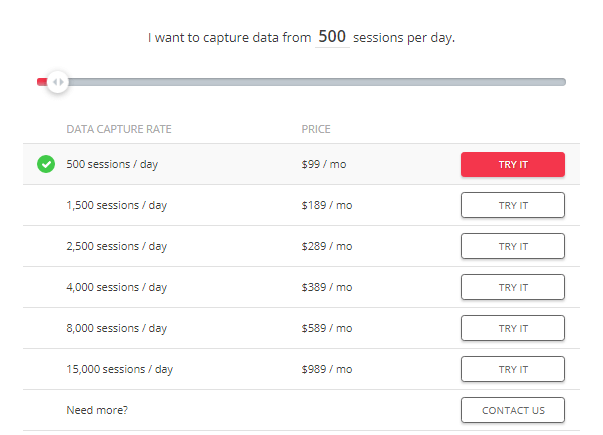Click TRY IT for 2,500 sessions plan
Screen dimensions: 603x435
[x=513, y=246]
